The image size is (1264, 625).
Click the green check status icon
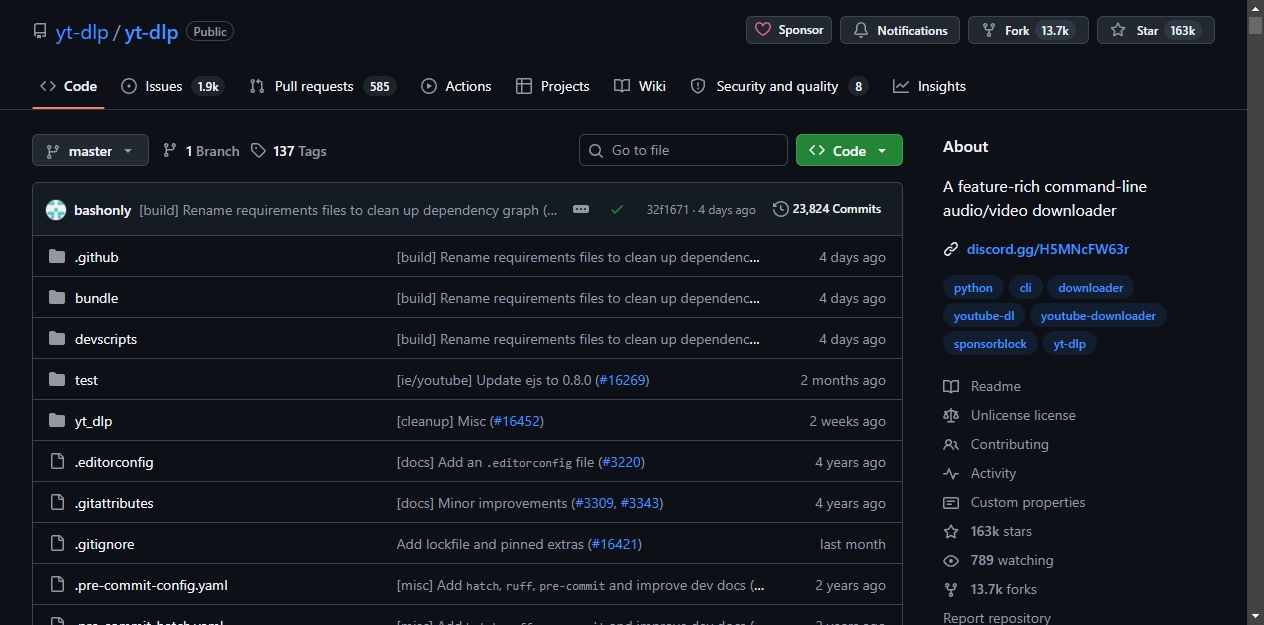click(x=617, y=210)
